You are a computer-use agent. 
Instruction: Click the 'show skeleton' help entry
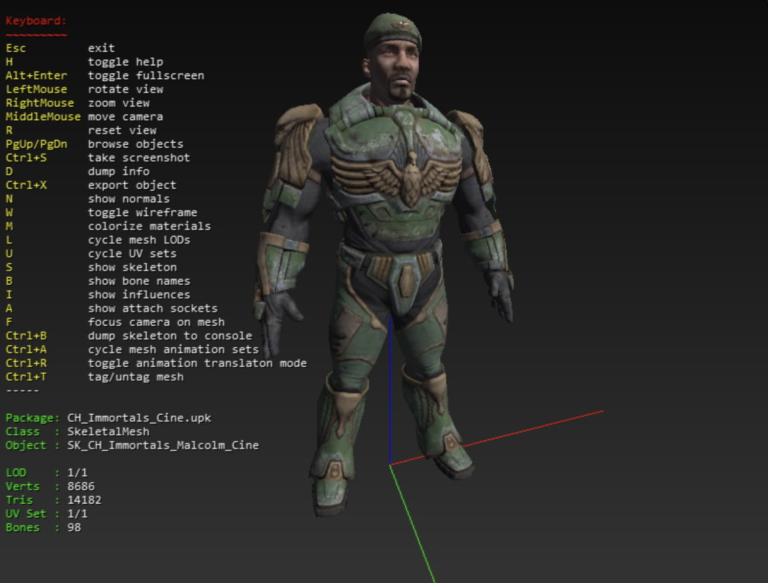132,267
